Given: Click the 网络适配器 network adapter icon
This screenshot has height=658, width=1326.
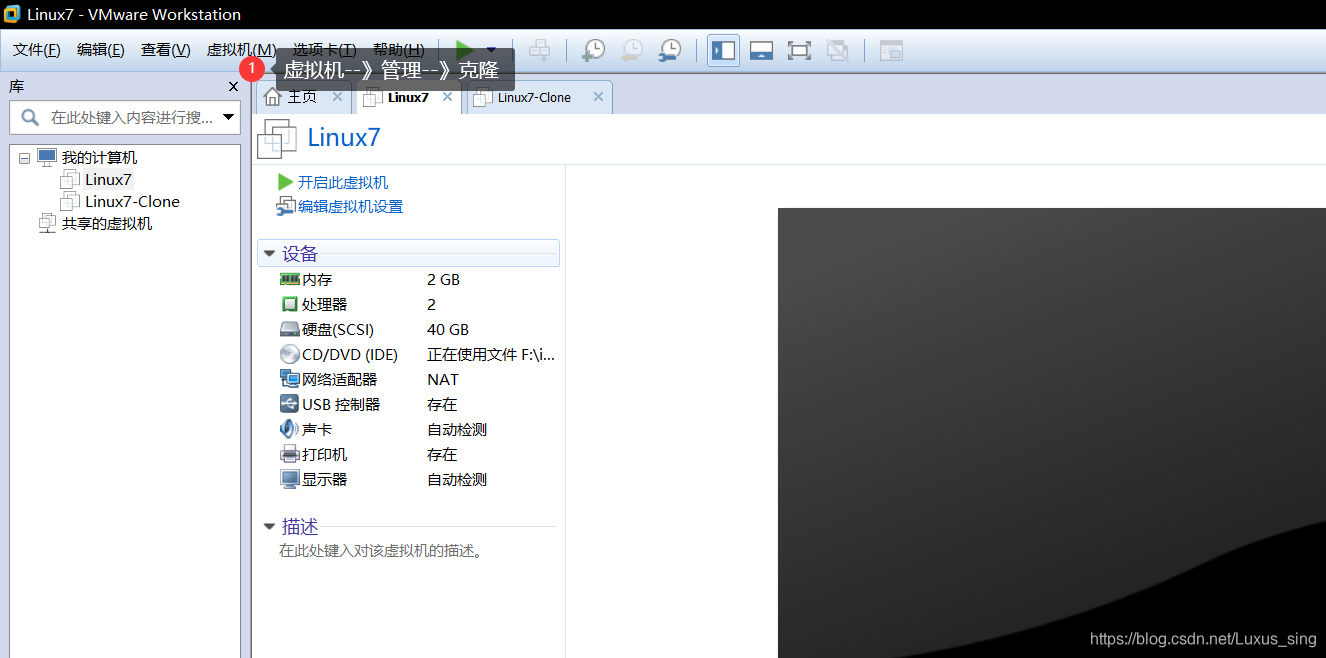Looking at the screenshot, I should 290,380.
